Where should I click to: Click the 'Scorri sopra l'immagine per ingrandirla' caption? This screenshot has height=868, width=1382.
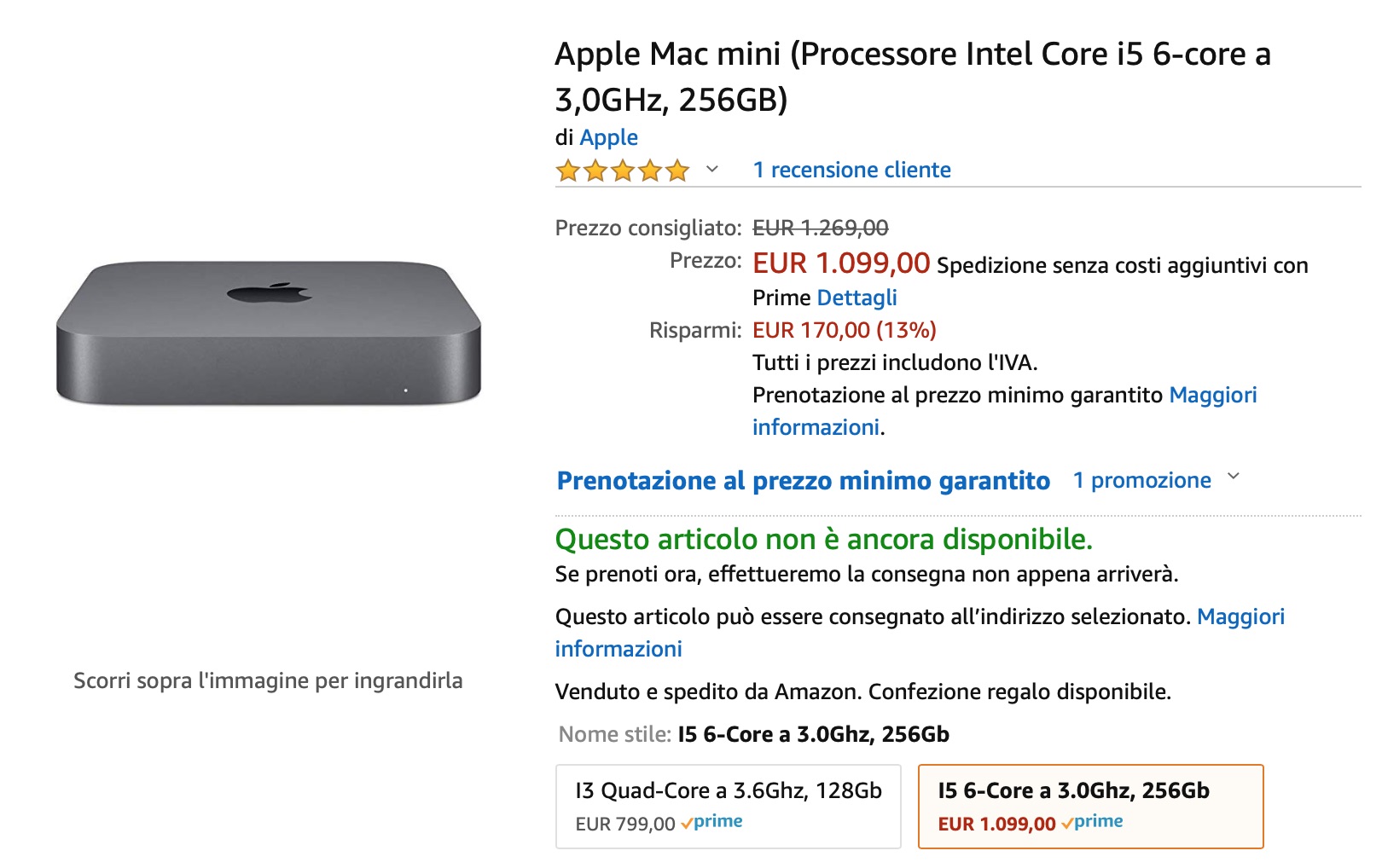[268, 680]
